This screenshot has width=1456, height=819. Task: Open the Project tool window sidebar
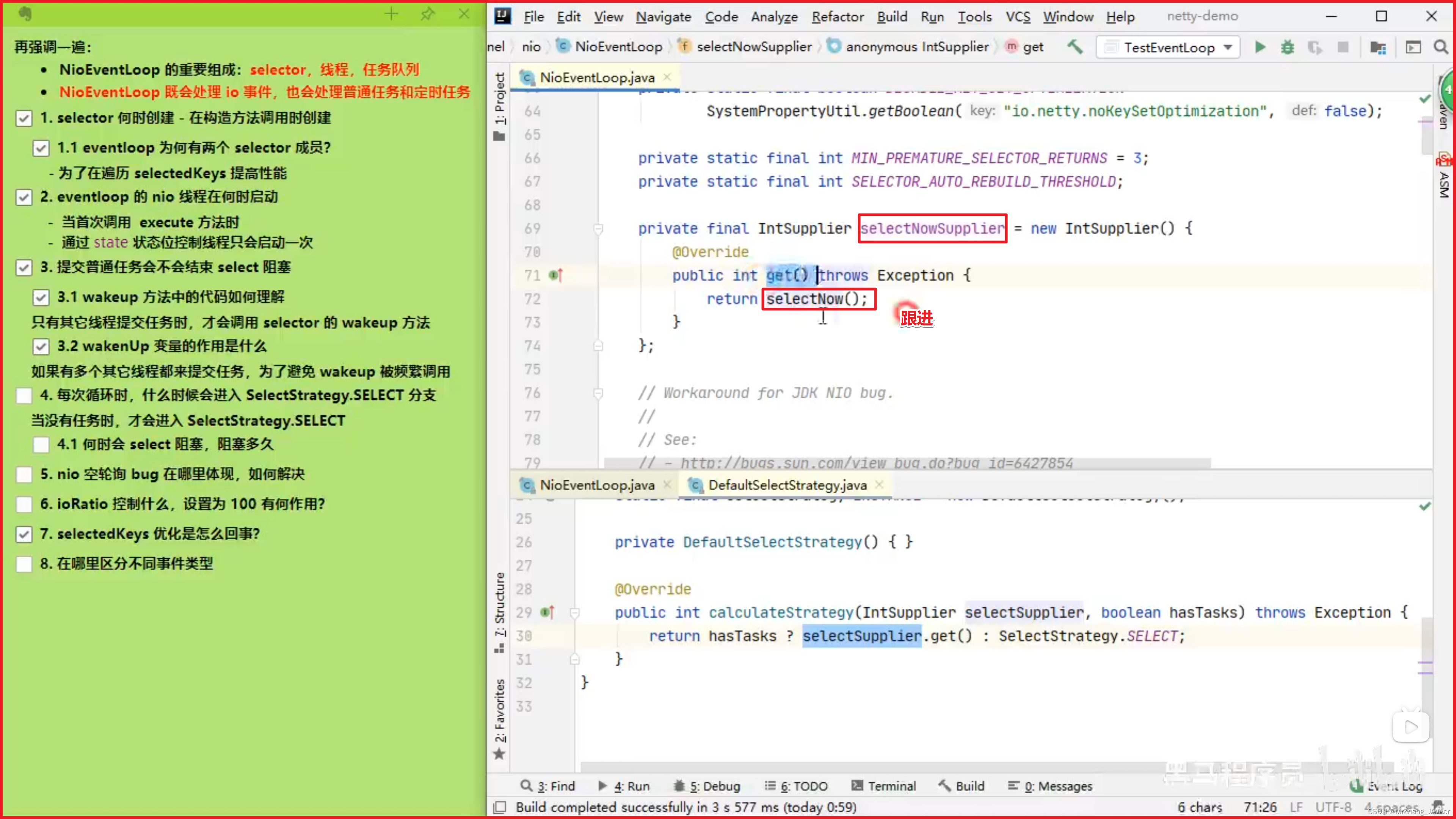click(500, 106)
